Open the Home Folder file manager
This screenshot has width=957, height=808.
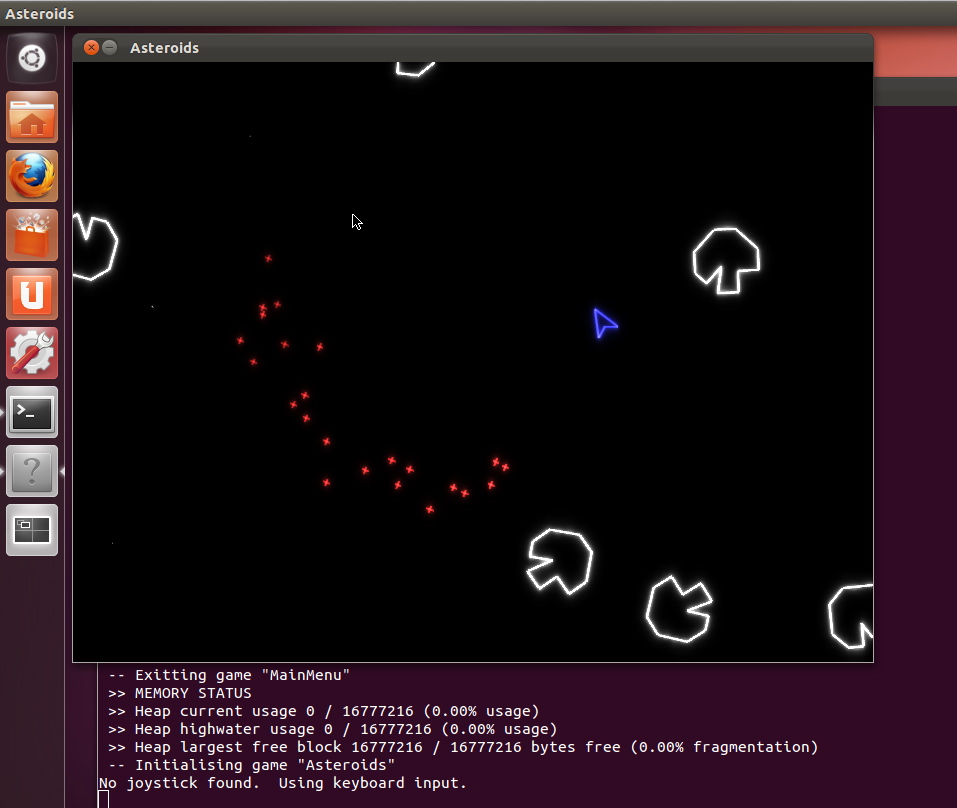point(32,117)
